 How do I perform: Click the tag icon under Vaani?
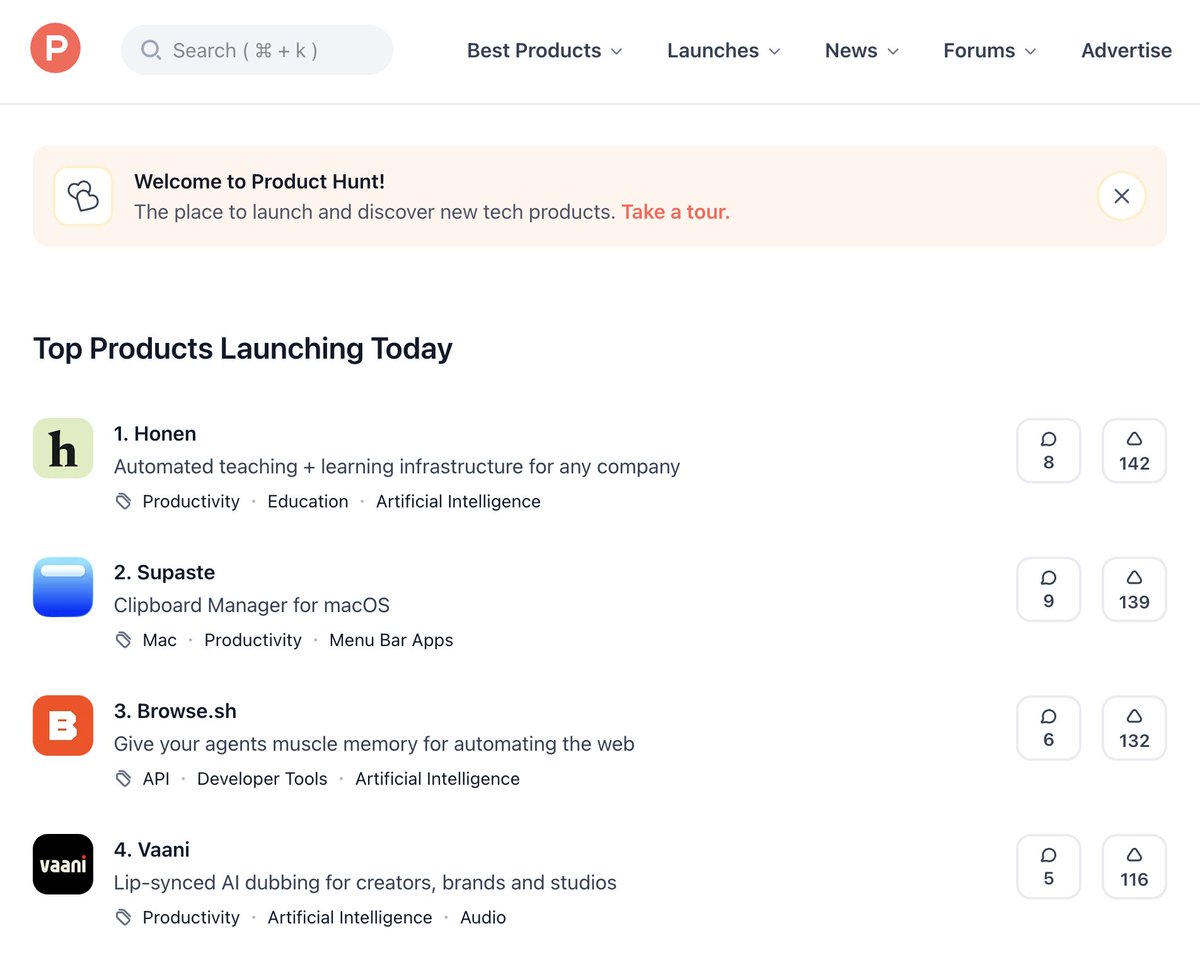[124, 917]
